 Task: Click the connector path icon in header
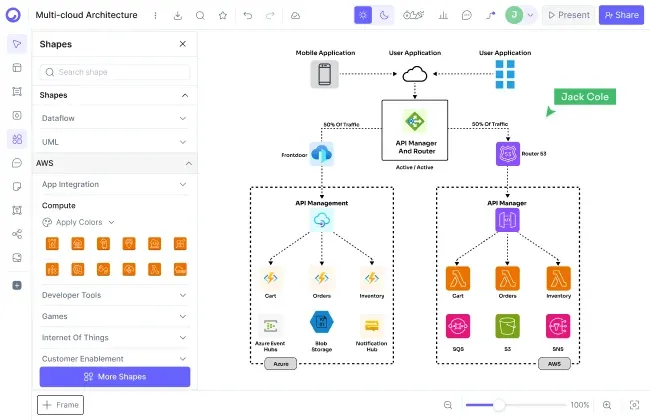[490, 15]
